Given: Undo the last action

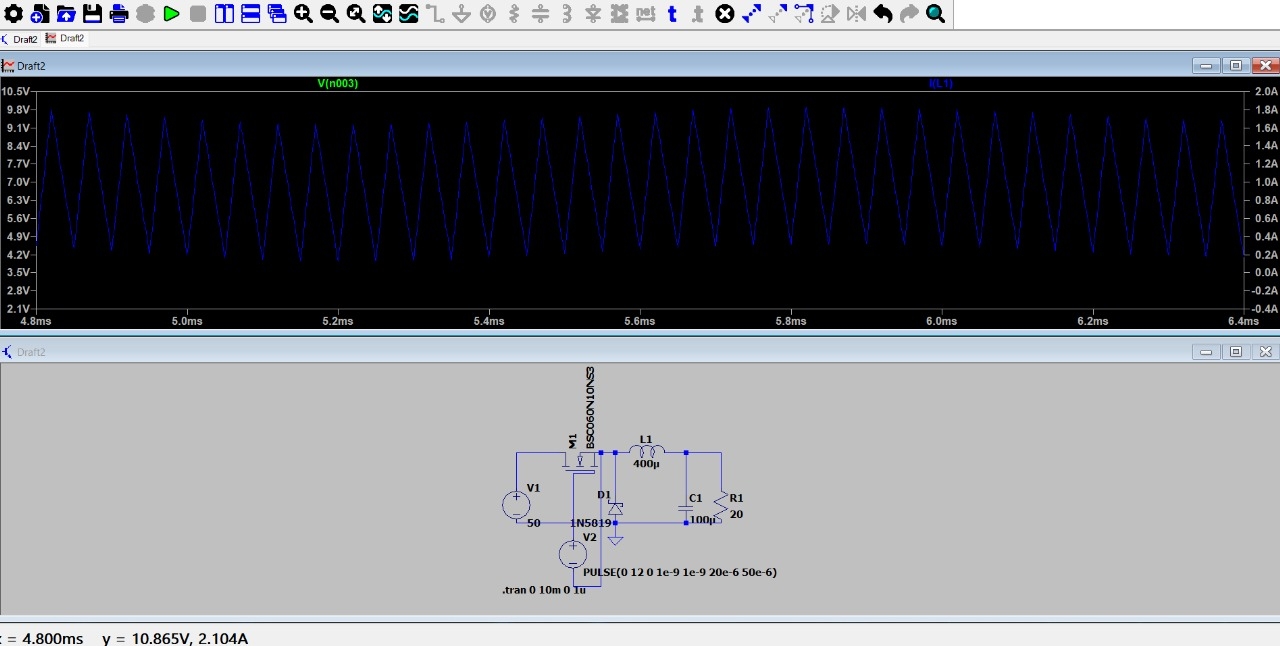Looking at the screenshot, I should [883, 14].
